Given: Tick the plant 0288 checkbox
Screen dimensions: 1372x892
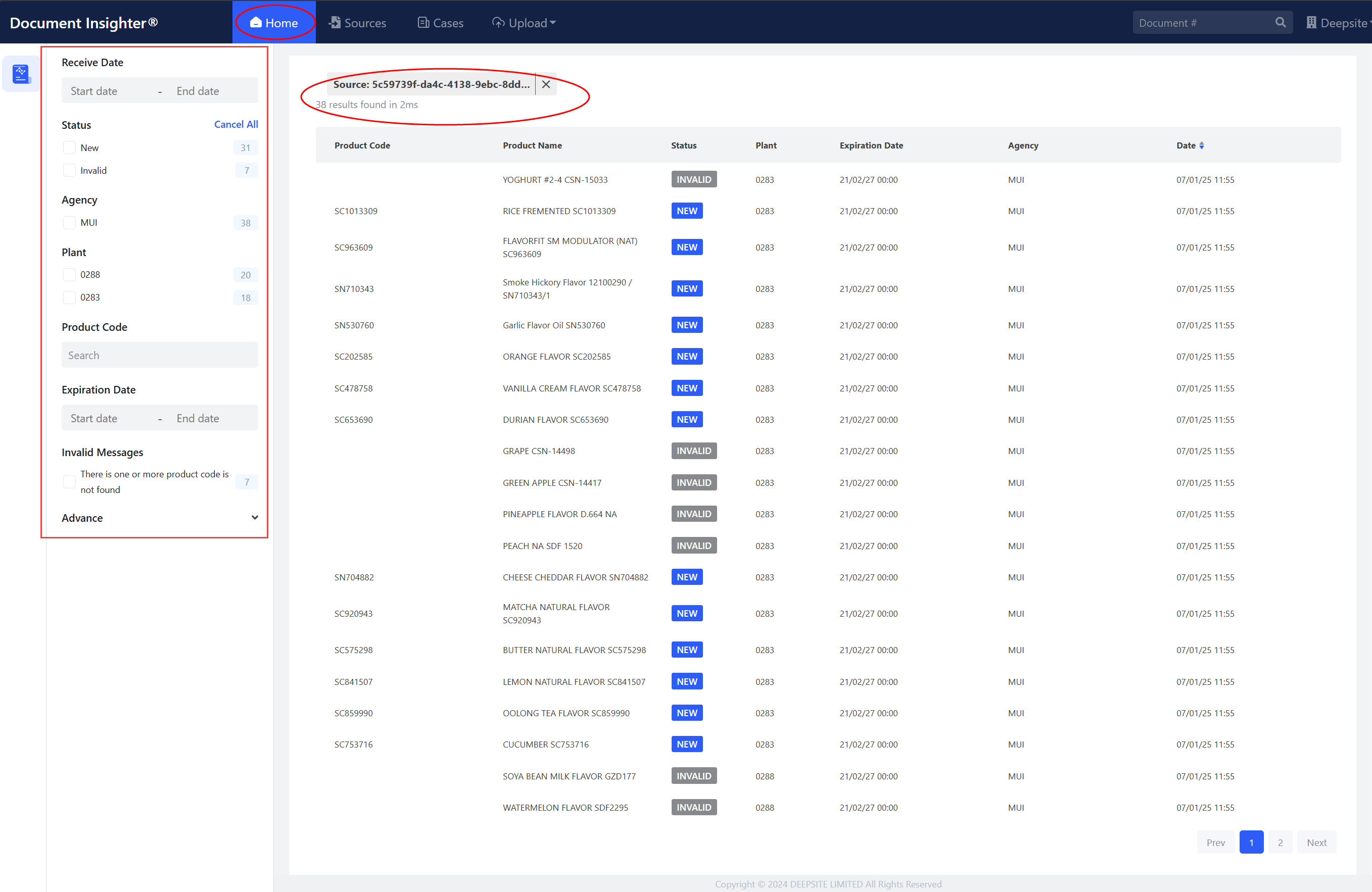Looking at the screenshot, I should click(x=69, y=274).
